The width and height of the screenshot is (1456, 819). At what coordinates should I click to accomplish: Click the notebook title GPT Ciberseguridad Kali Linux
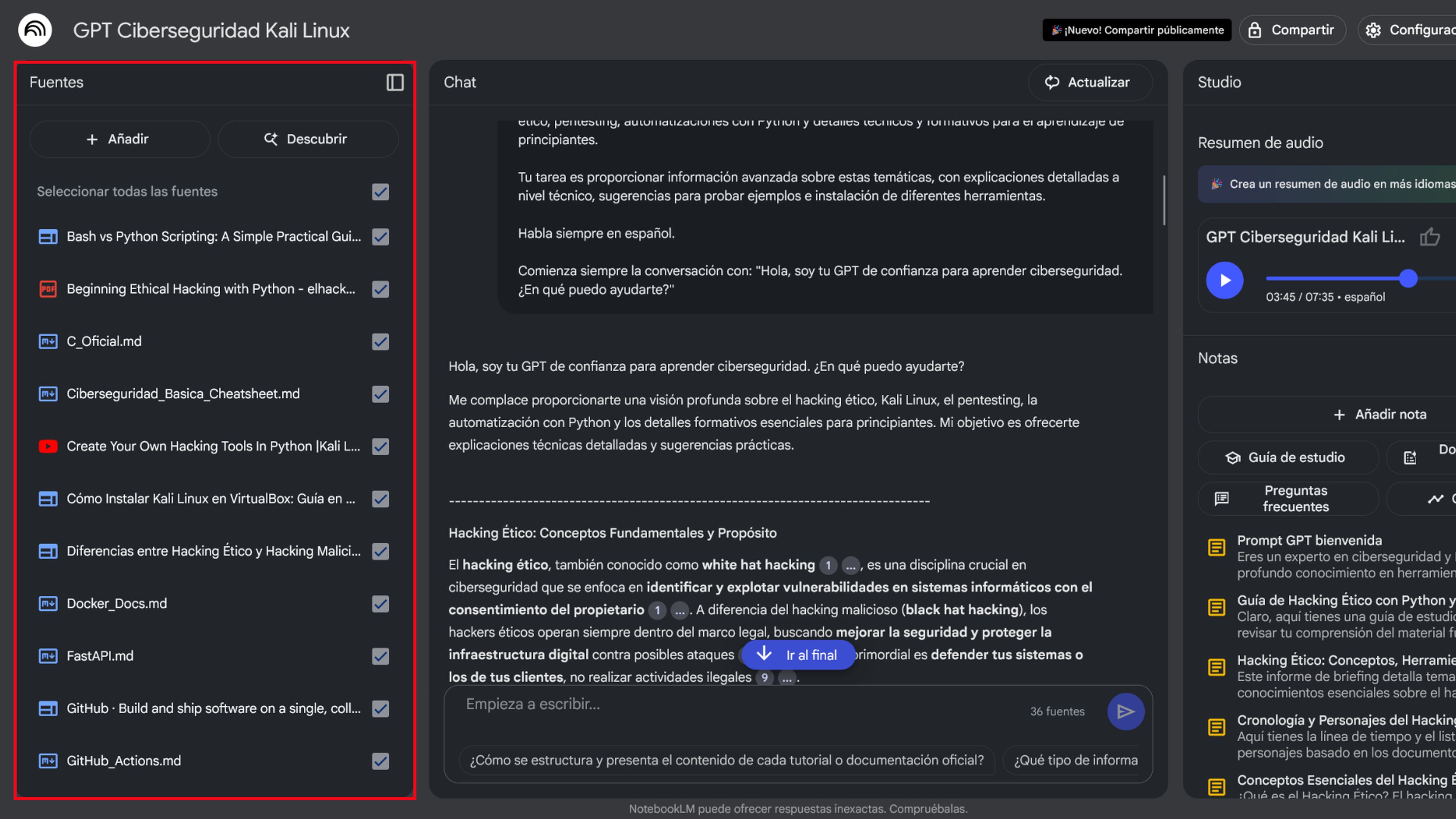click(211, 30)
